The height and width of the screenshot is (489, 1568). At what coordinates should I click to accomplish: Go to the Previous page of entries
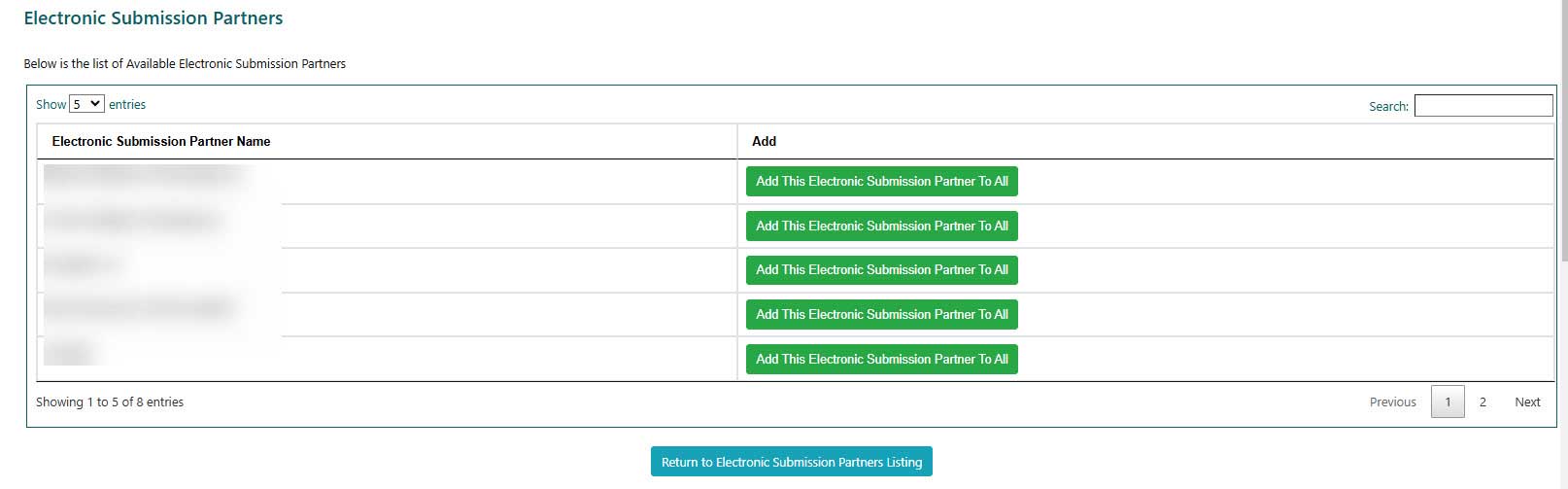point(1392,402)
